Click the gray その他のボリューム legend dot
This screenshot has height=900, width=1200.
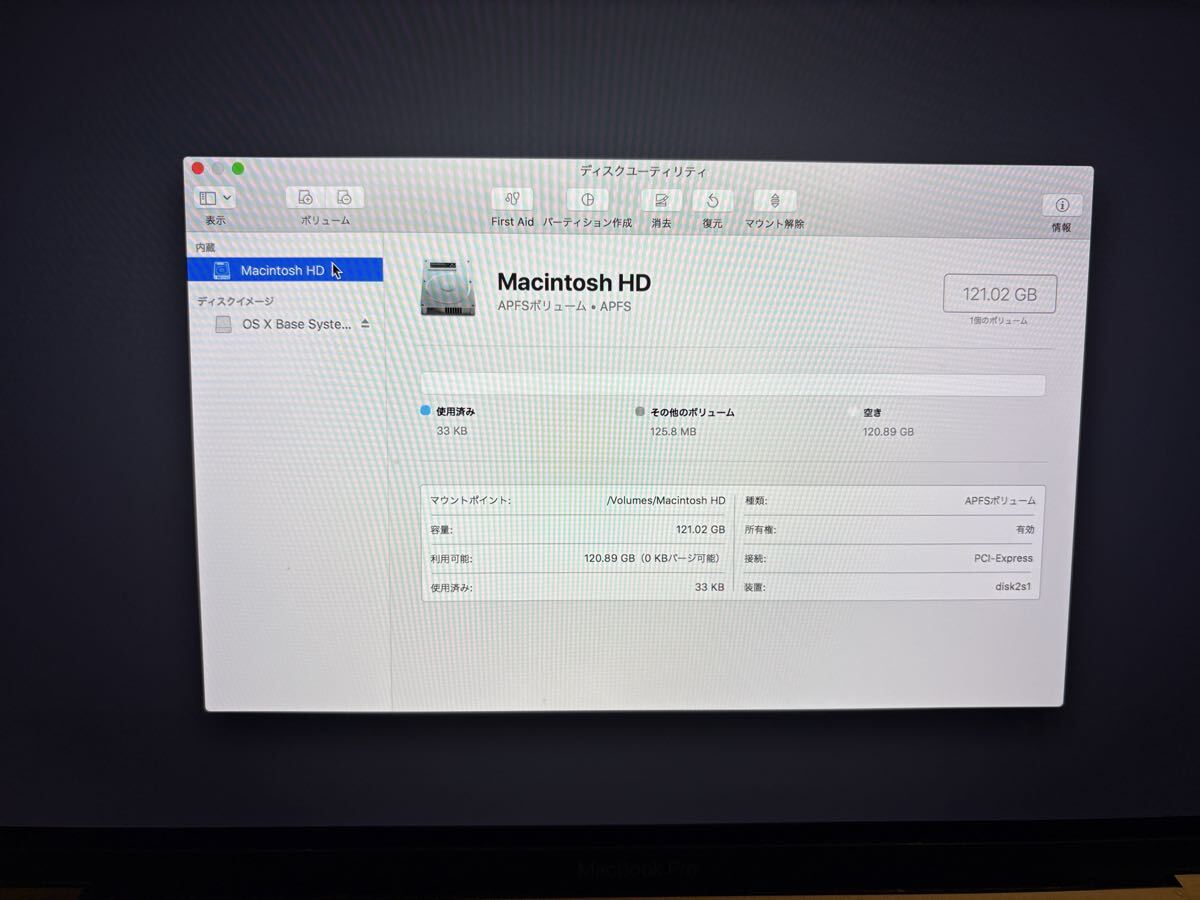[x=639, y=411]
